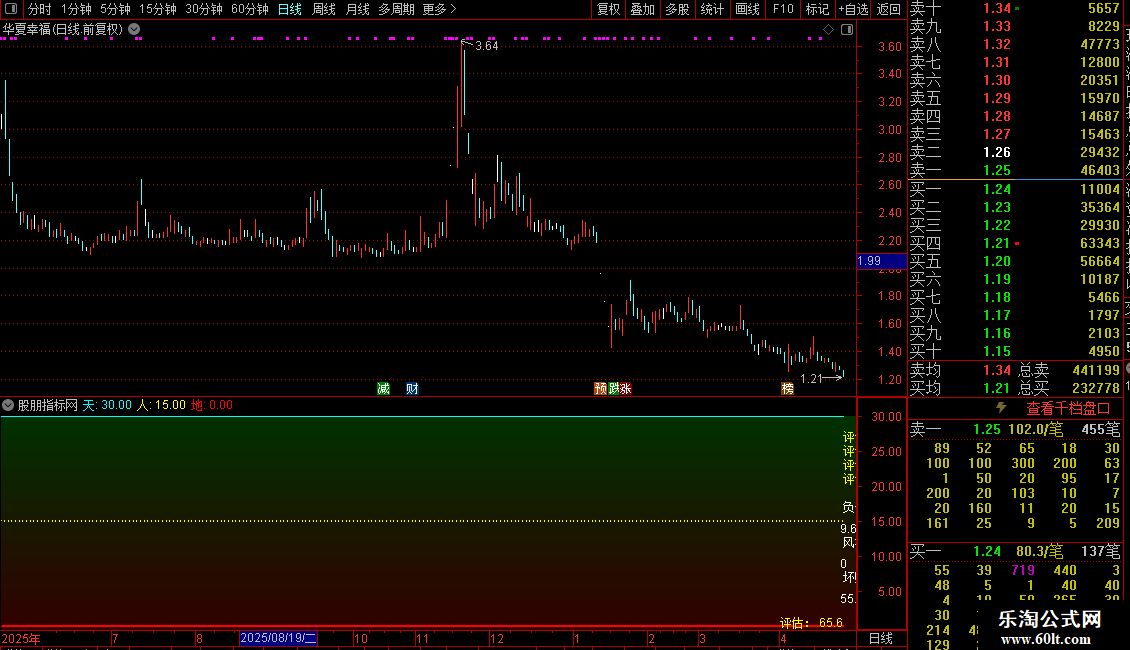This screenshot has width=1130, height=650.
Task: Click the 多股 multi-stock button
Action: click(677, 9)
